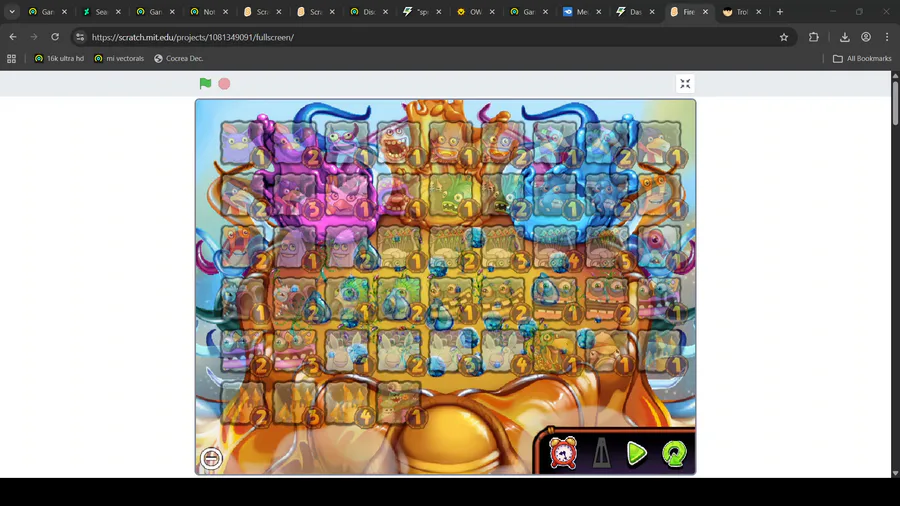Screen dimensions: 900x506
Task: Select the pink one-eyed monster tile
Action: (x=660, y=247)
